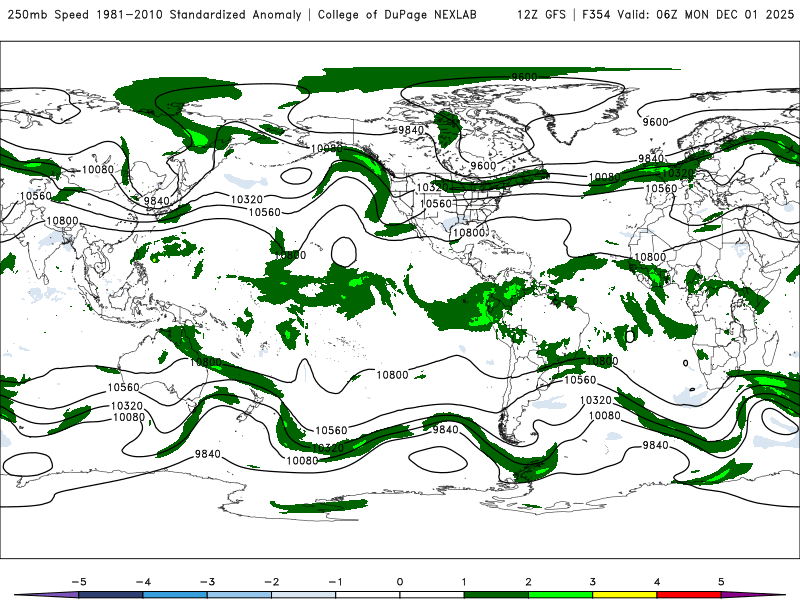Click the legend tick label '-1'
Image resolution: width=800 pixels, height=600 pixels.
pyautogui.click(x=335, y=582)
